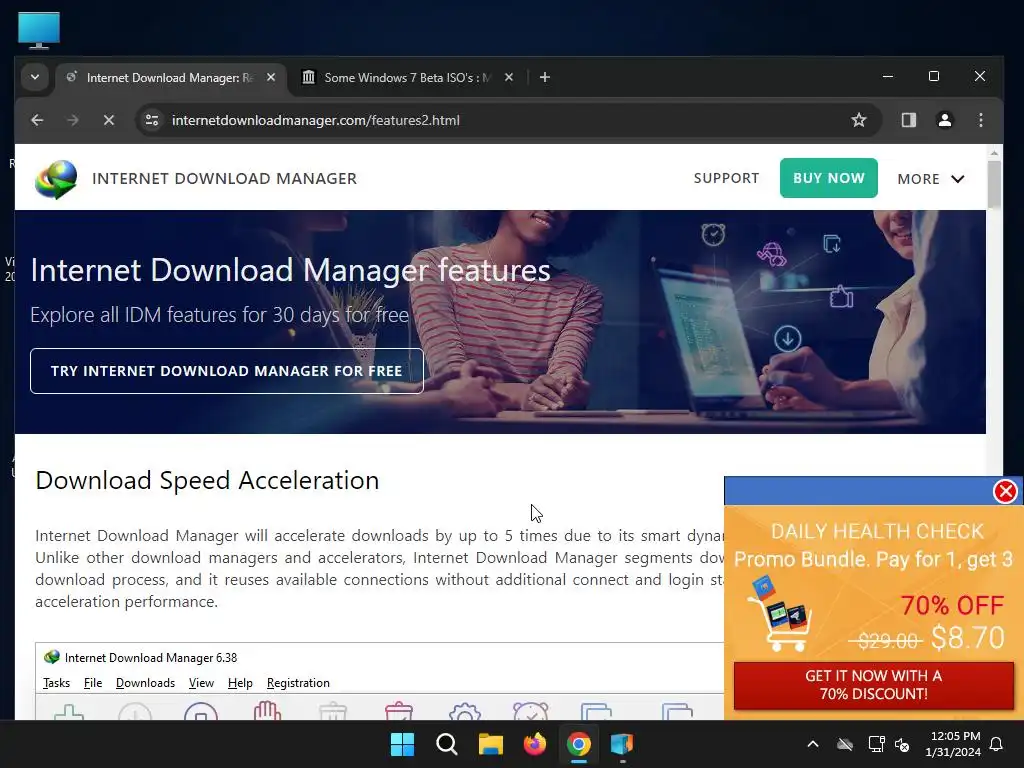Open Chrome three-dot menu
Image resolution: width=1024 pixels, height=768 pixels.
point(980,120)
